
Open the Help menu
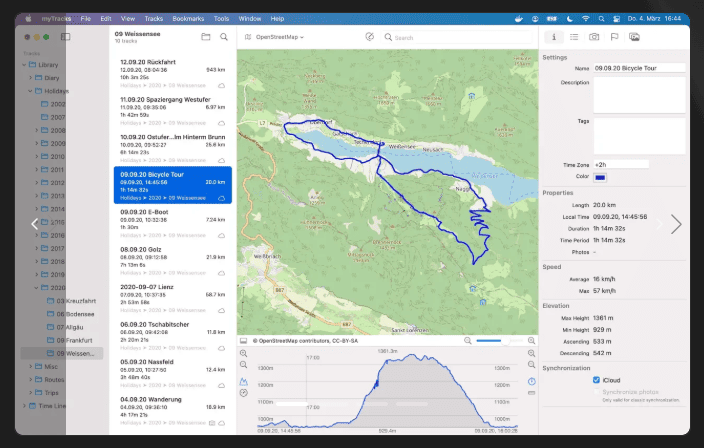coord(277,19)
